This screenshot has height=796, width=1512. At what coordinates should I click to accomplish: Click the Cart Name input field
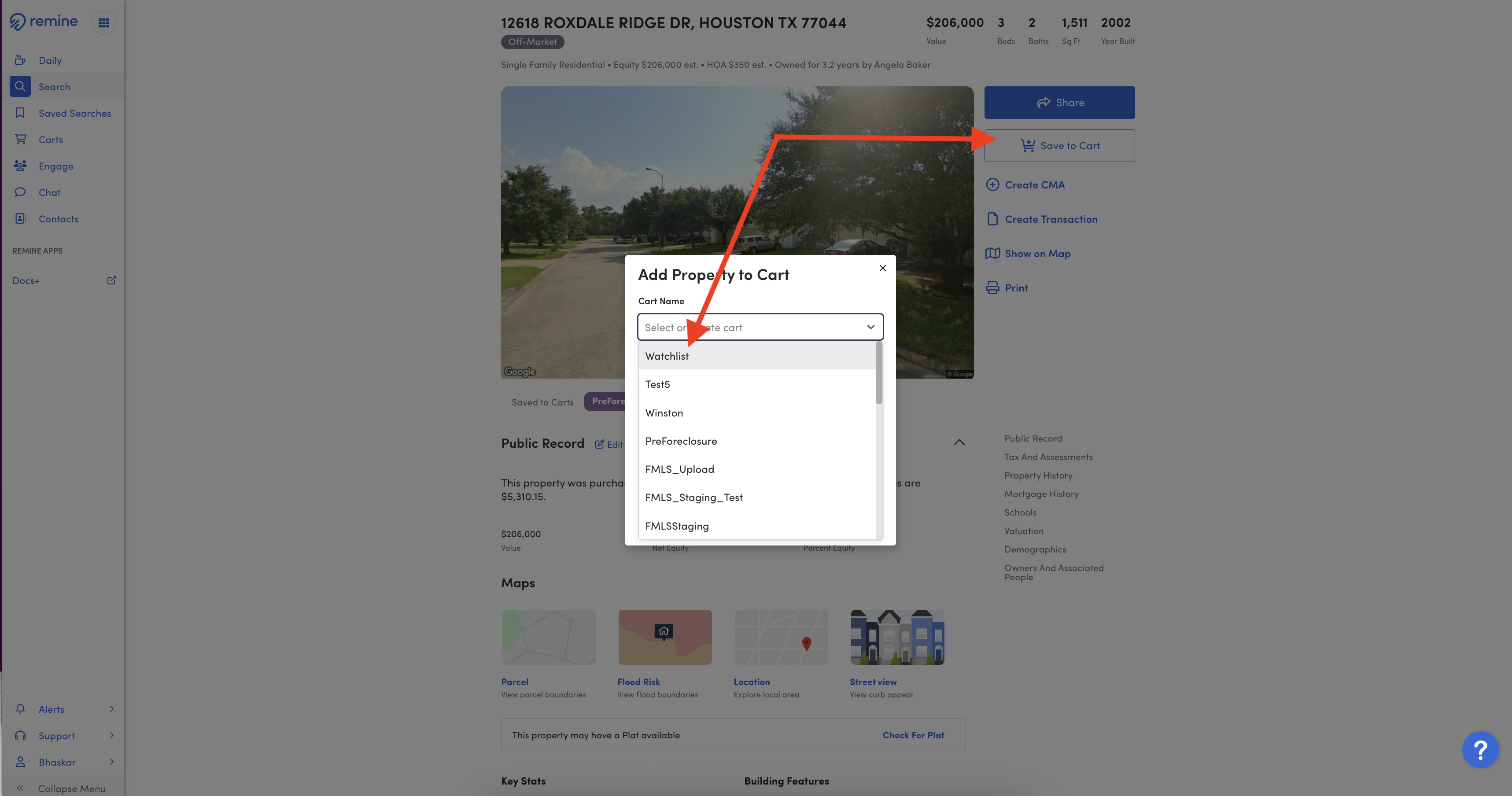pos(760,327)
